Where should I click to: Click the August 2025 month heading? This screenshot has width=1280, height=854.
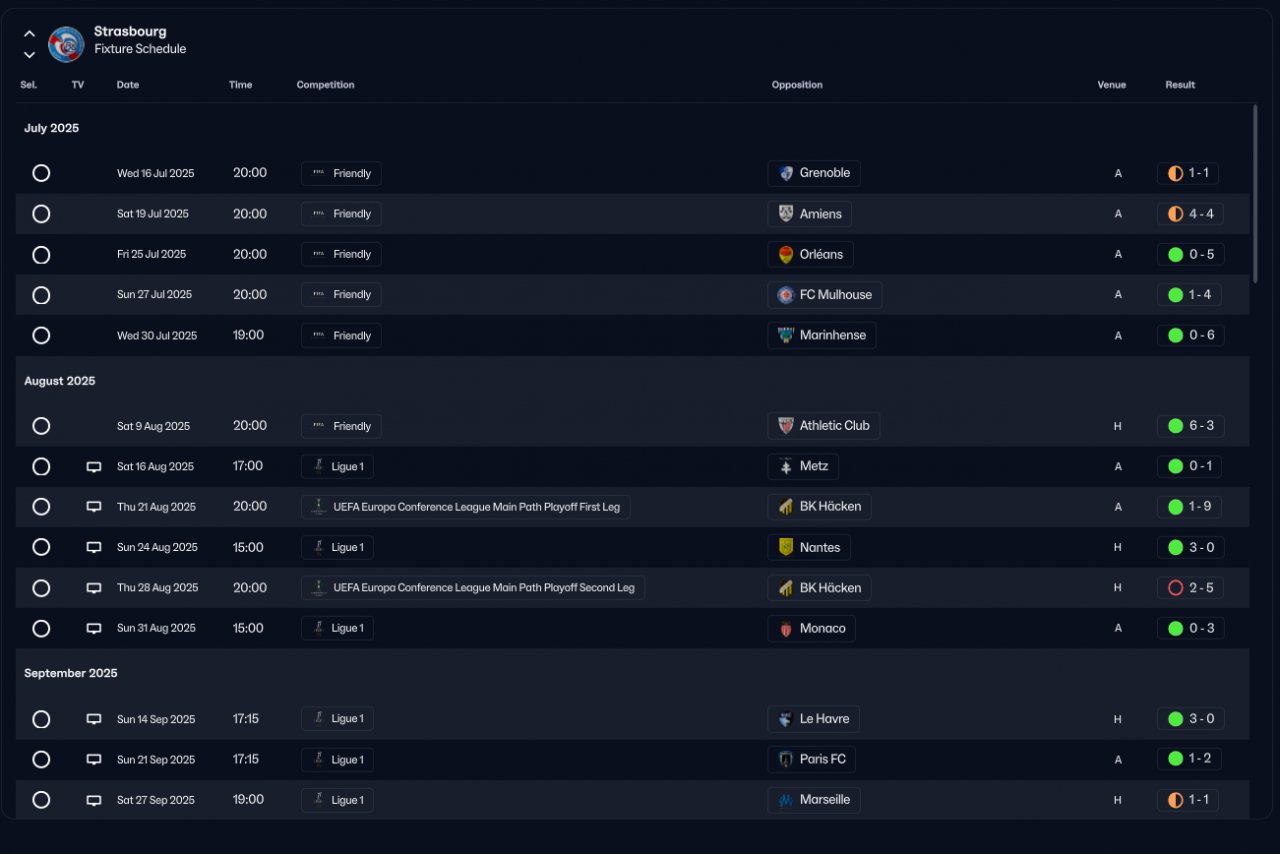tap(60, 381)
